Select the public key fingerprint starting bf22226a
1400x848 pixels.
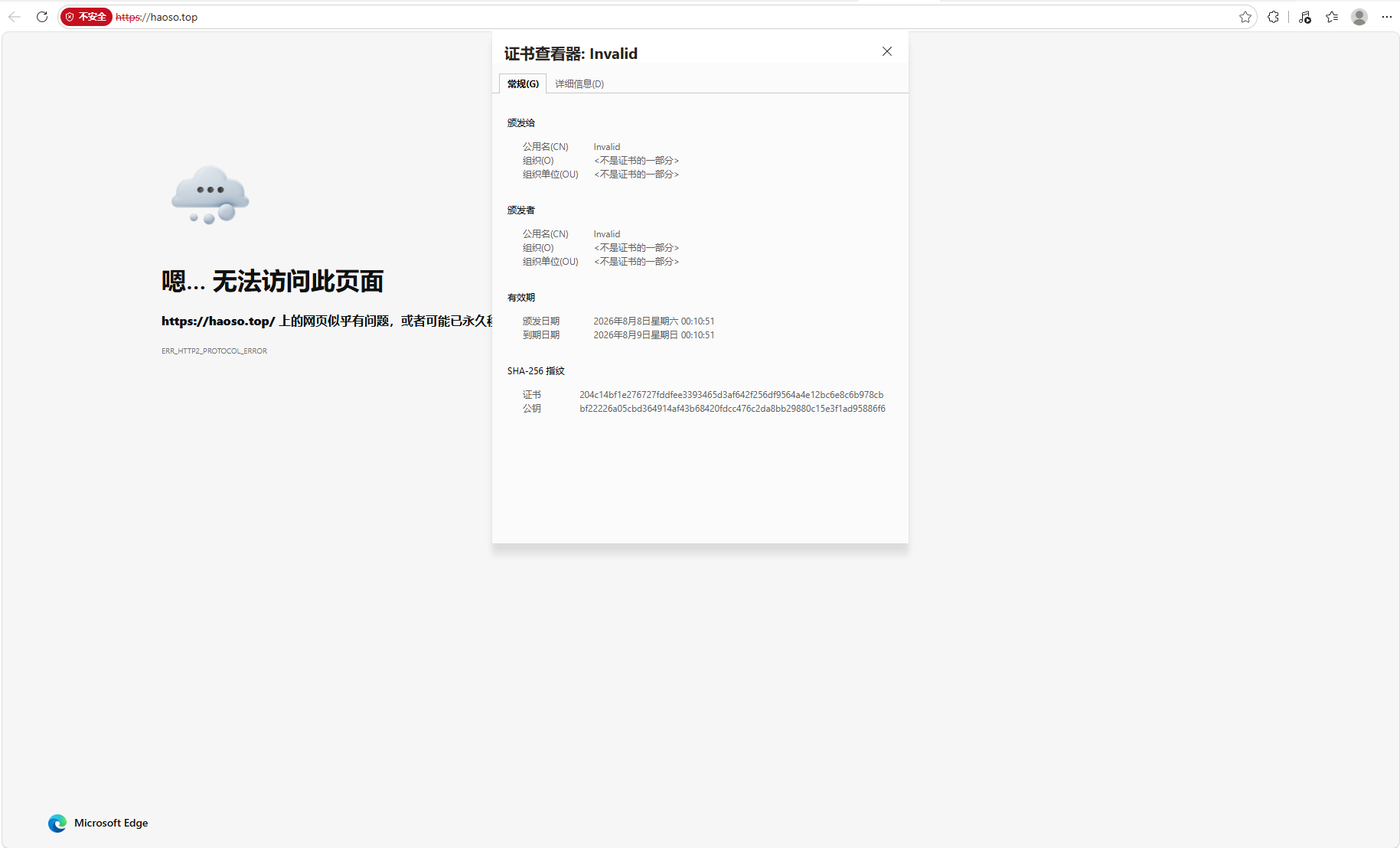(x=733, y=409)
